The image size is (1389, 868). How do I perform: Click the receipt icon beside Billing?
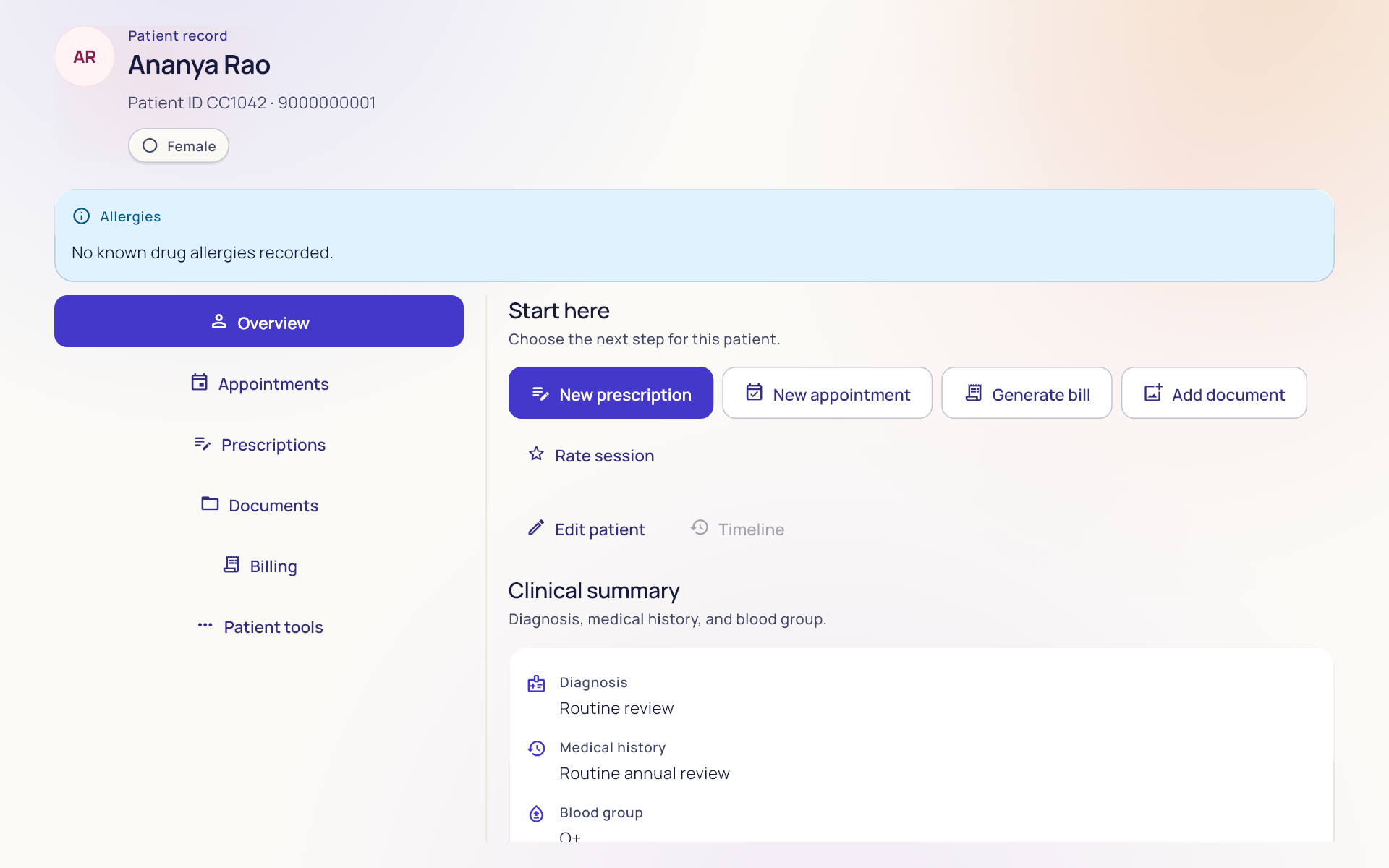pos(231,564)
